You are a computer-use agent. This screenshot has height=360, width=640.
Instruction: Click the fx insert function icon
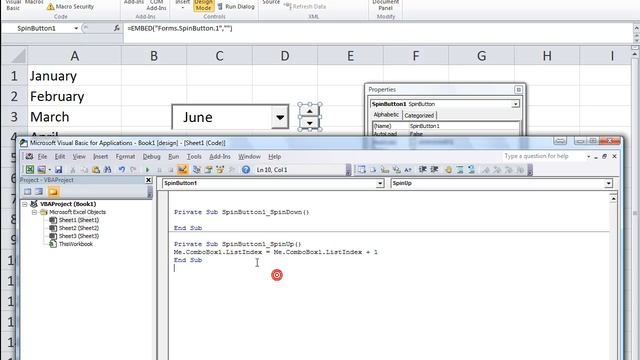(116, 28)
